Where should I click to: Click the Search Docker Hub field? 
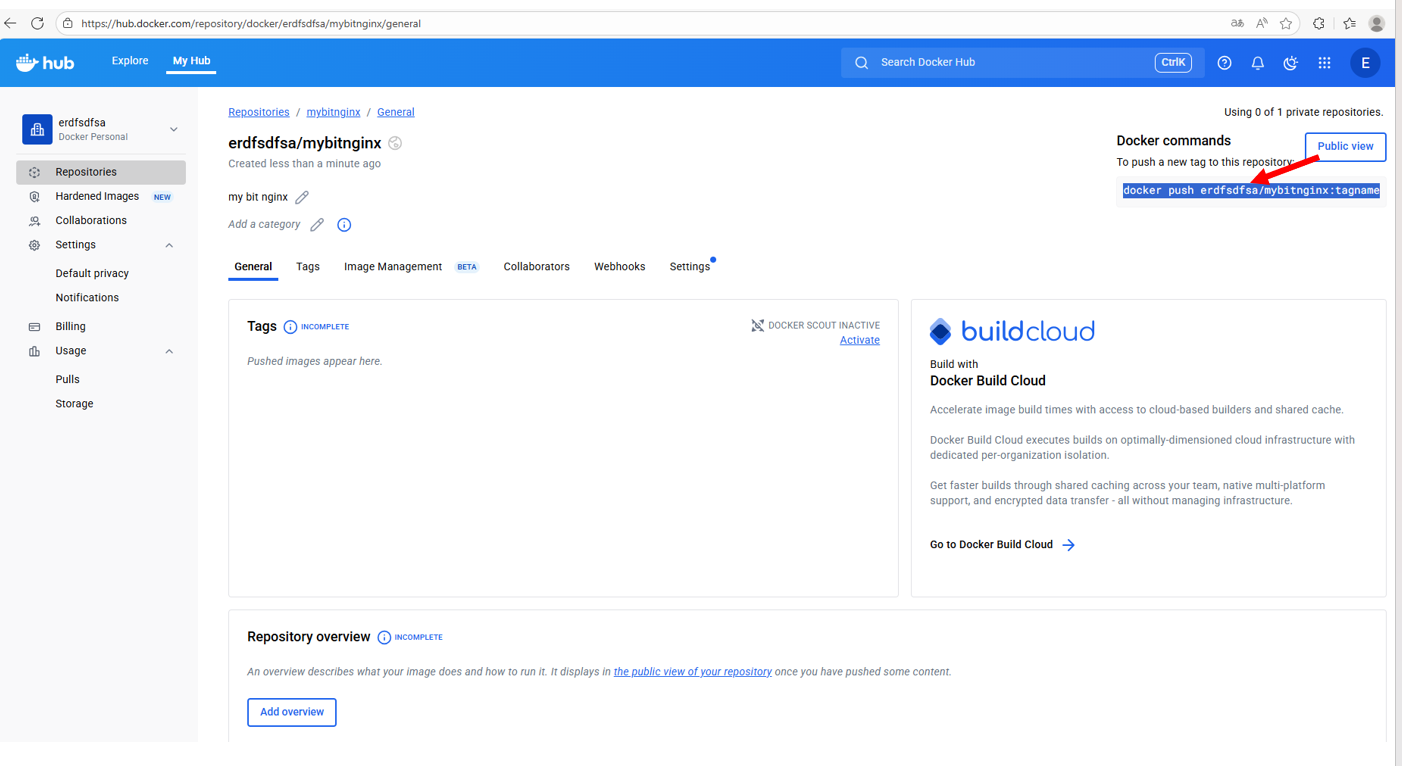pyautogui.click(x=1023, y=63)
